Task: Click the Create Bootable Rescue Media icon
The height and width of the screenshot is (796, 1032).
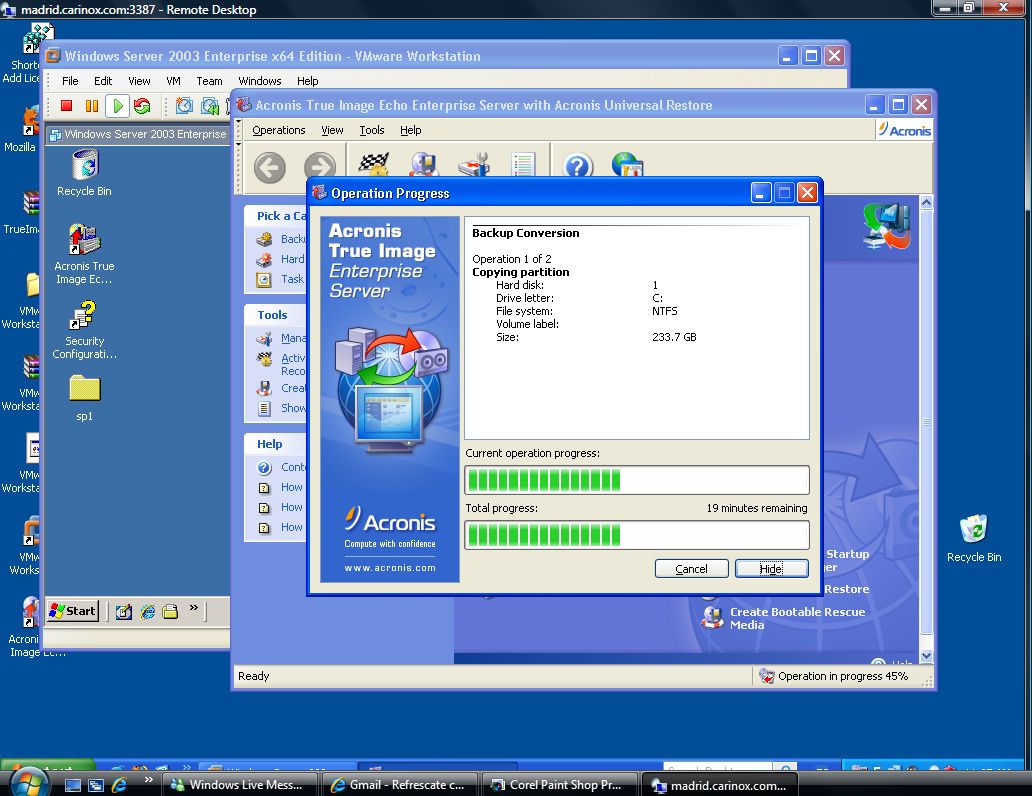Action: [712, 617]
